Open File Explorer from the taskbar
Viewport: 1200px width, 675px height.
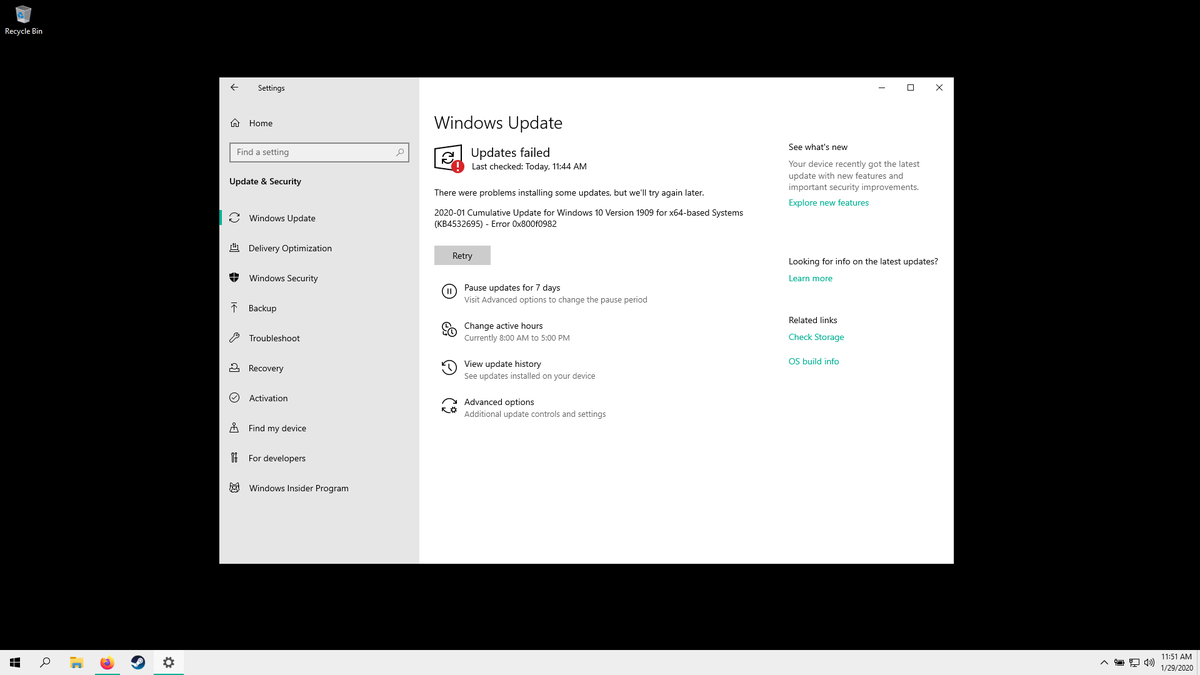tap(76, 662)
